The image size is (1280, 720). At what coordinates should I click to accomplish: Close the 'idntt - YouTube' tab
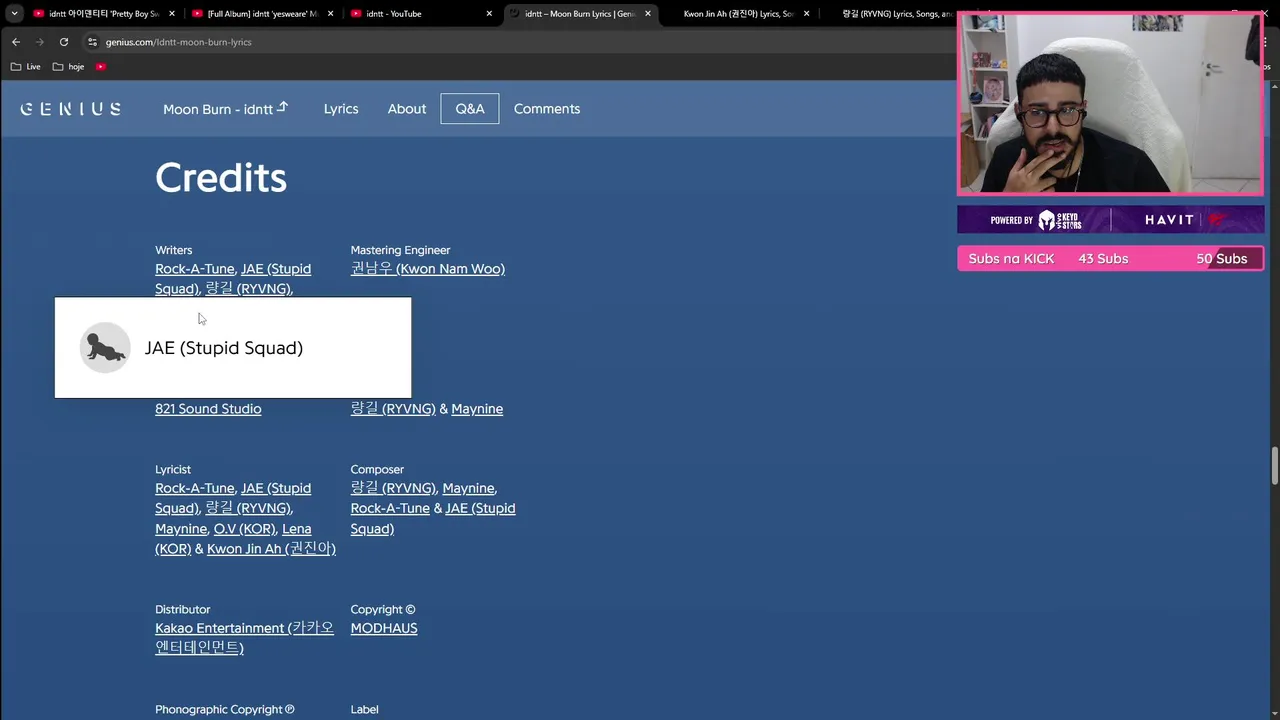click(489, 14)
